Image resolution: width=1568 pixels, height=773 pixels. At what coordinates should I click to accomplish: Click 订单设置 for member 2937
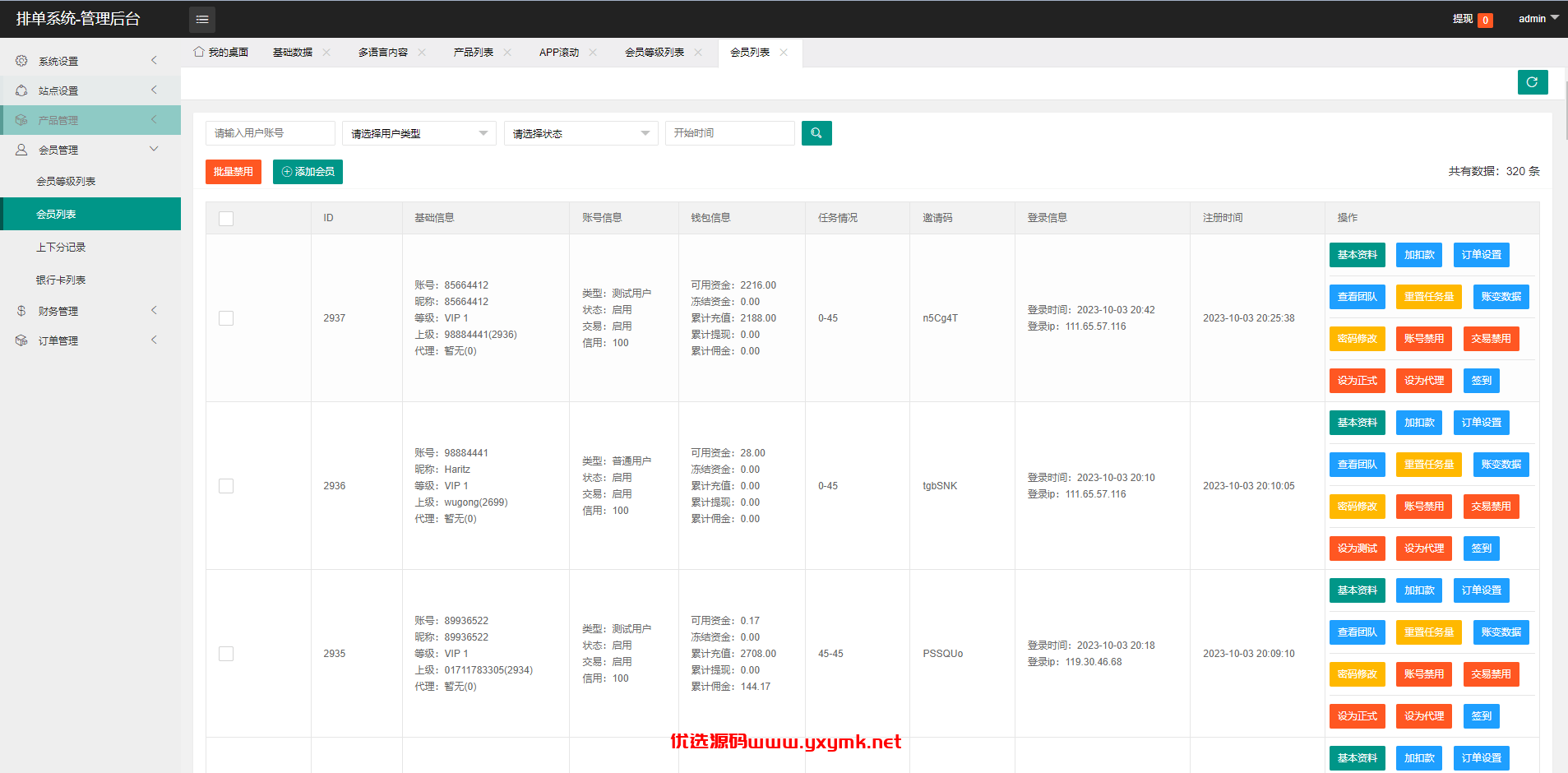pos(1482,255)
